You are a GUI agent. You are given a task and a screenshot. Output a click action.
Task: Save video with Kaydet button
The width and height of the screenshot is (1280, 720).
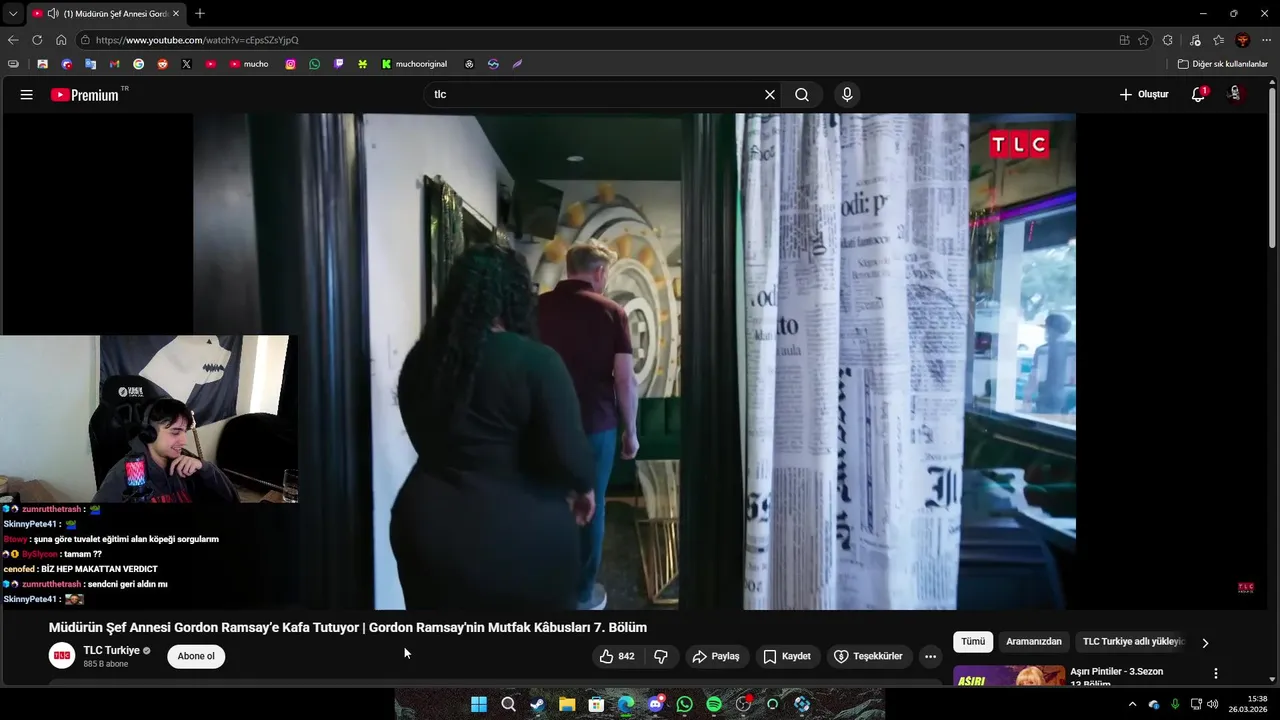787,657
